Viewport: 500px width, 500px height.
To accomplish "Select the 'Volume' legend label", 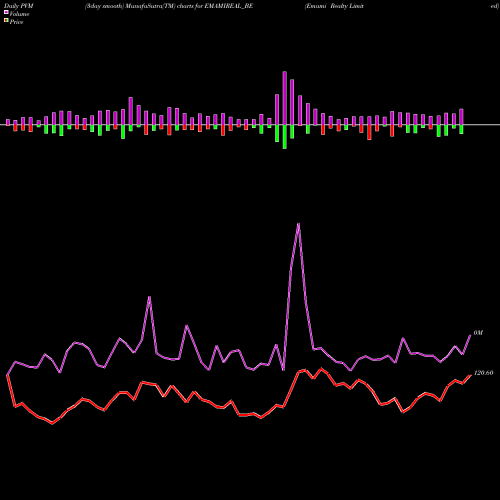I will pos(19,14).
